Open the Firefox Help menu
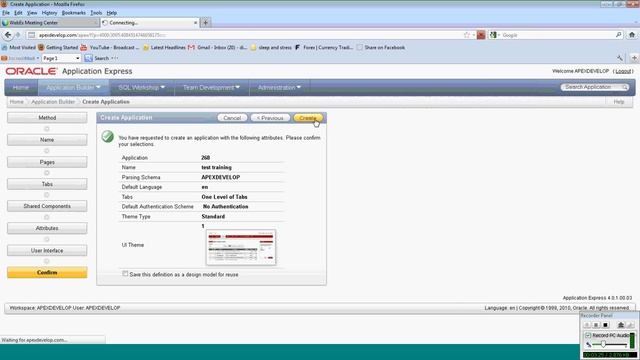Image resolution: width=640 pixels, height=360 pixels. click(x=111, y=13)
